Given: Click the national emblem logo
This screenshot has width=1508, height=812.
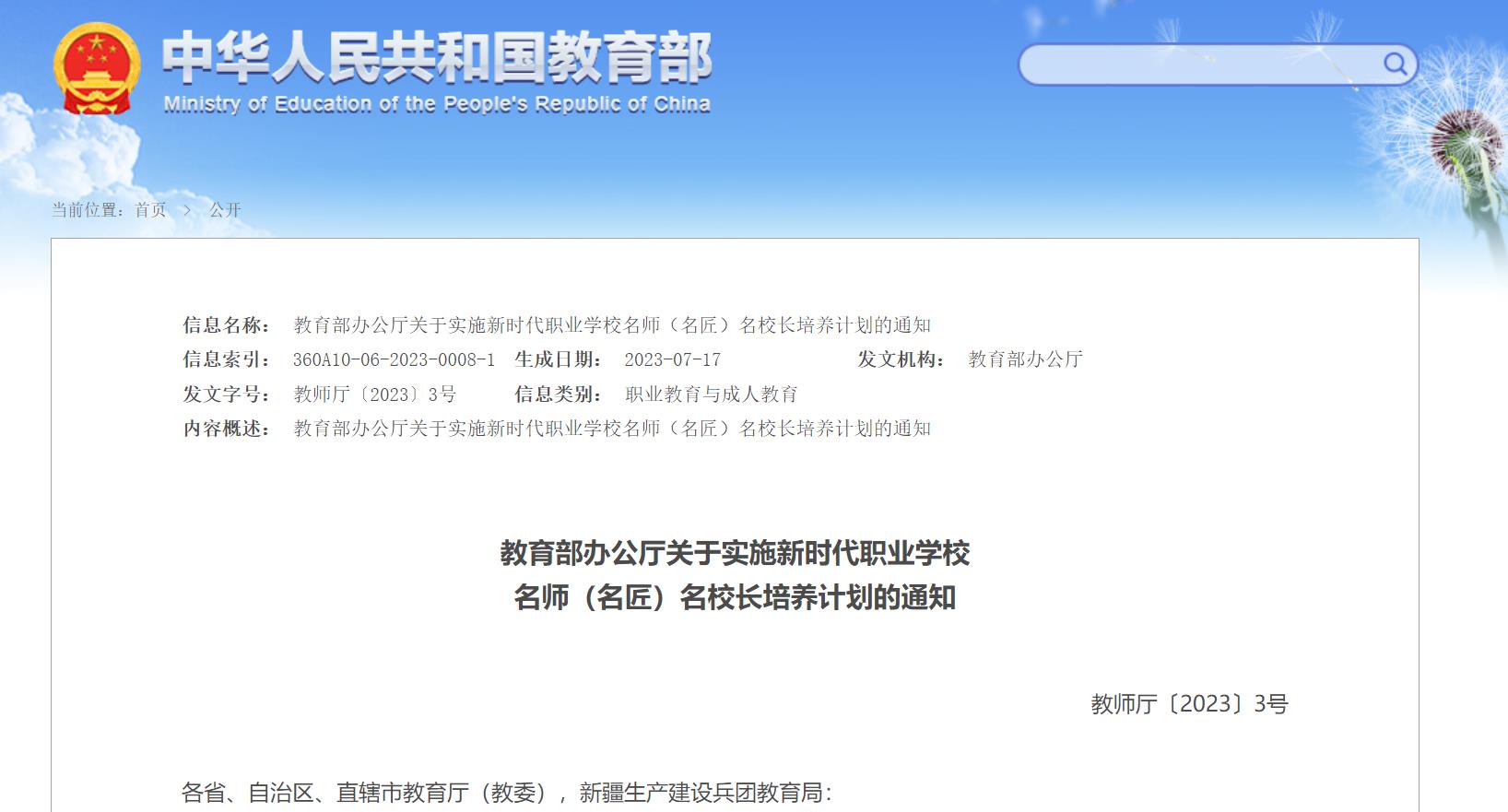Looking at the screenshot, I should coord(97,69).
